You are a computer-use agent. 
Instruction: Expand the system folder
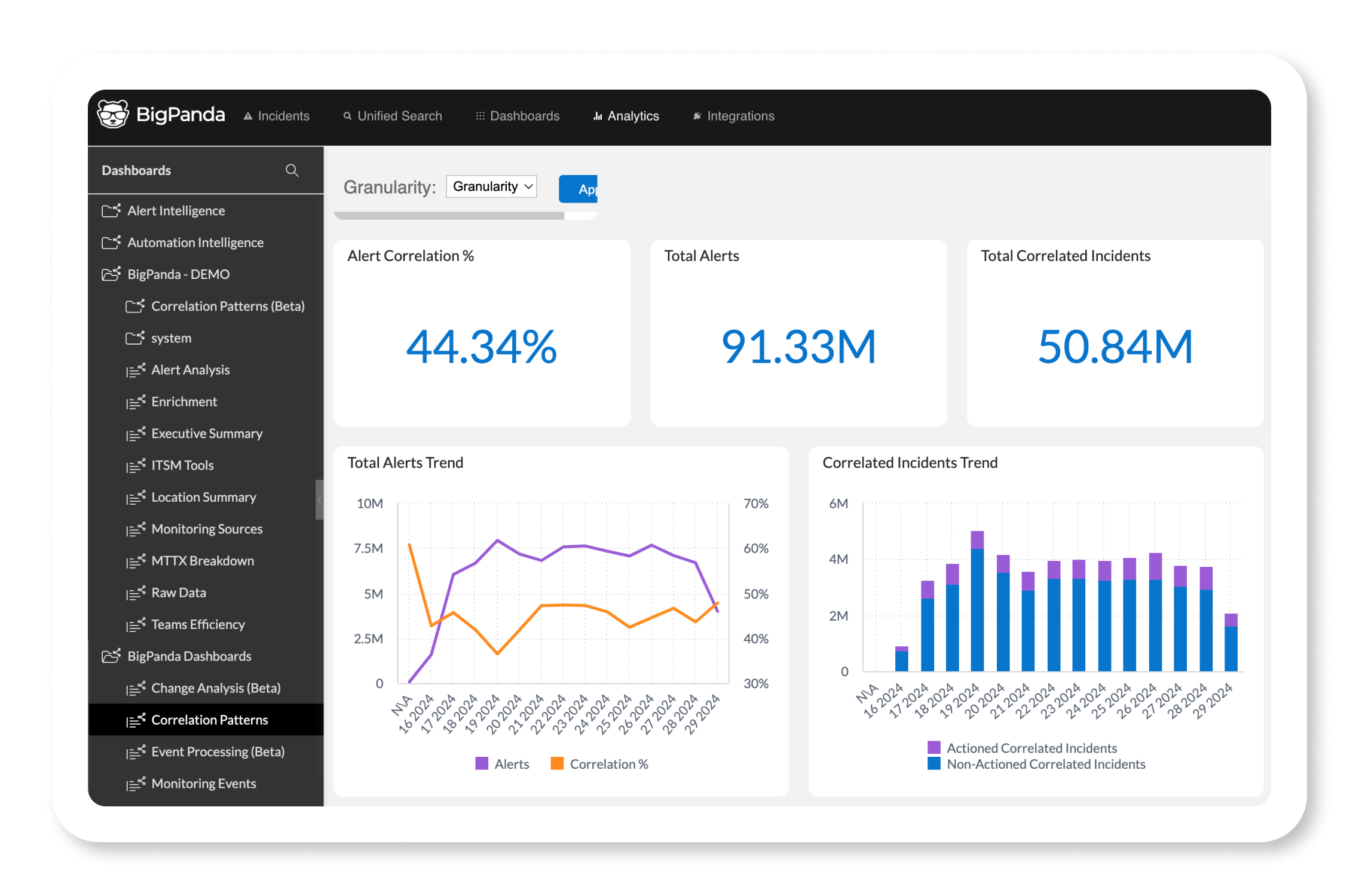pyautogui.click(x=206, y=338)
